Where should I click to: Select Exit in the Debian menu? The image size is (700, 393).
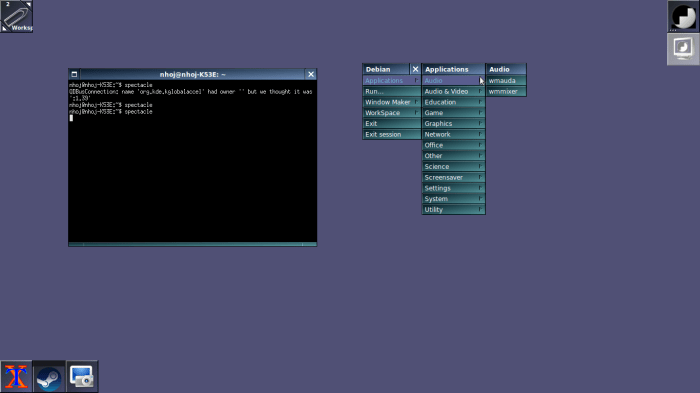pyautogui.click(x=392, y=123)
